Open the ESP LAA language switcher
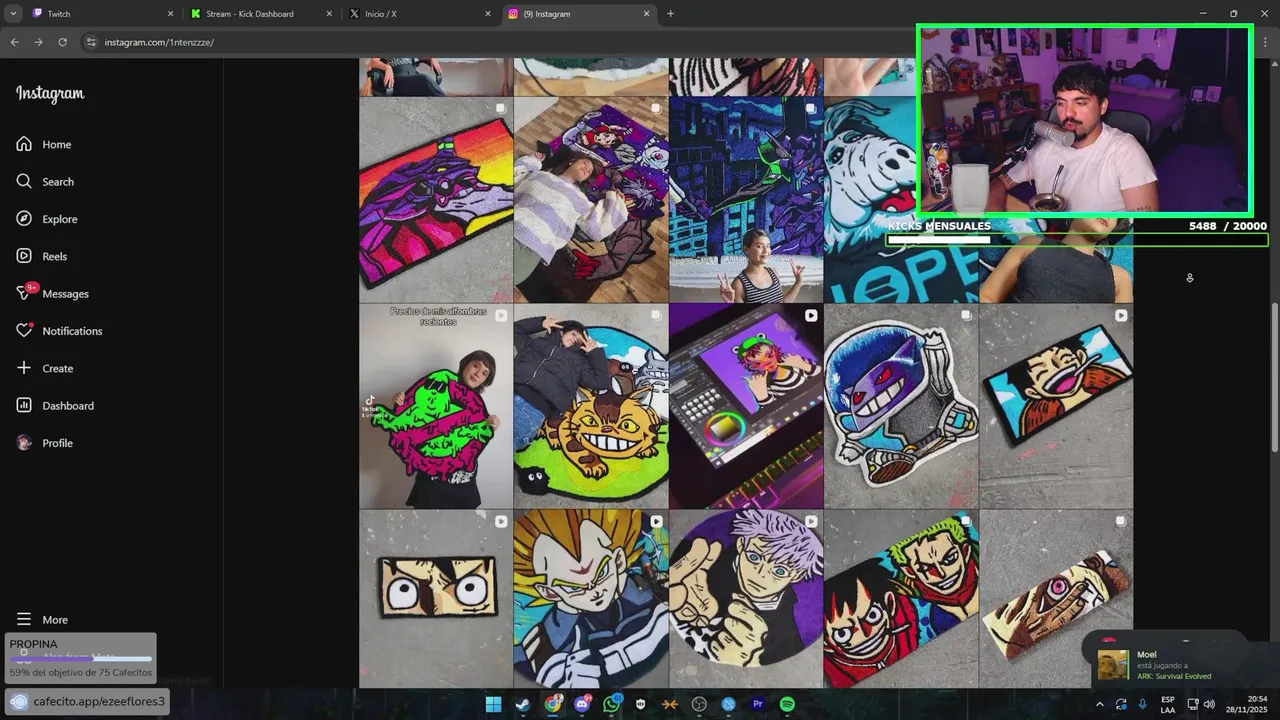Screen dimensions: 1280x720 pyautogui.click(x=1168, y=704)
